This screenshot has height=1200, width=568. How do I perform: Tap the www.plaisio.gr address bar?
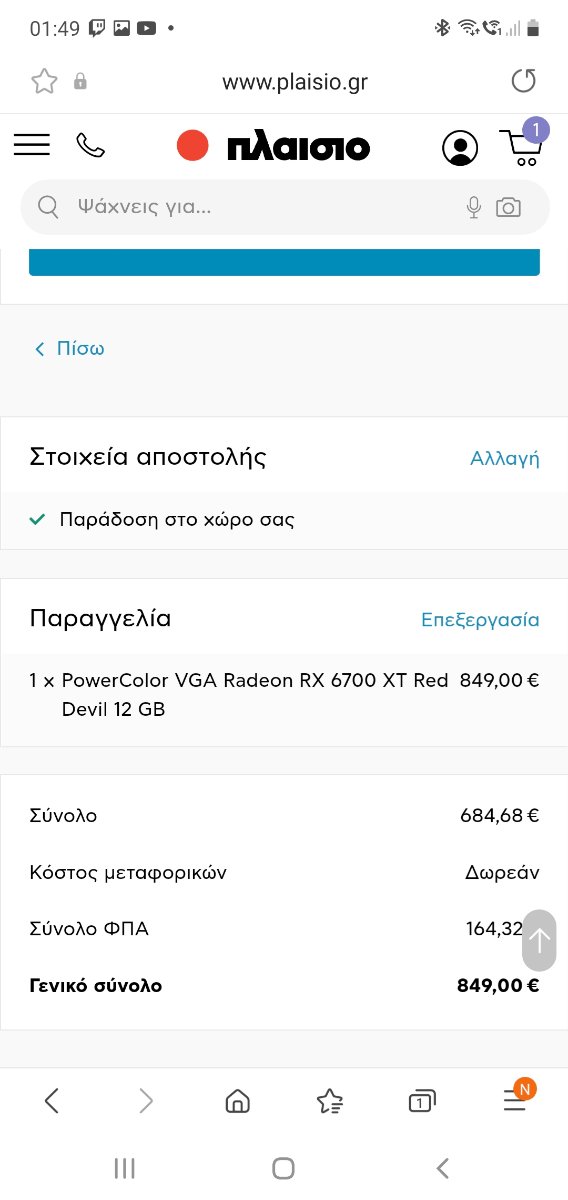(295, 82)
